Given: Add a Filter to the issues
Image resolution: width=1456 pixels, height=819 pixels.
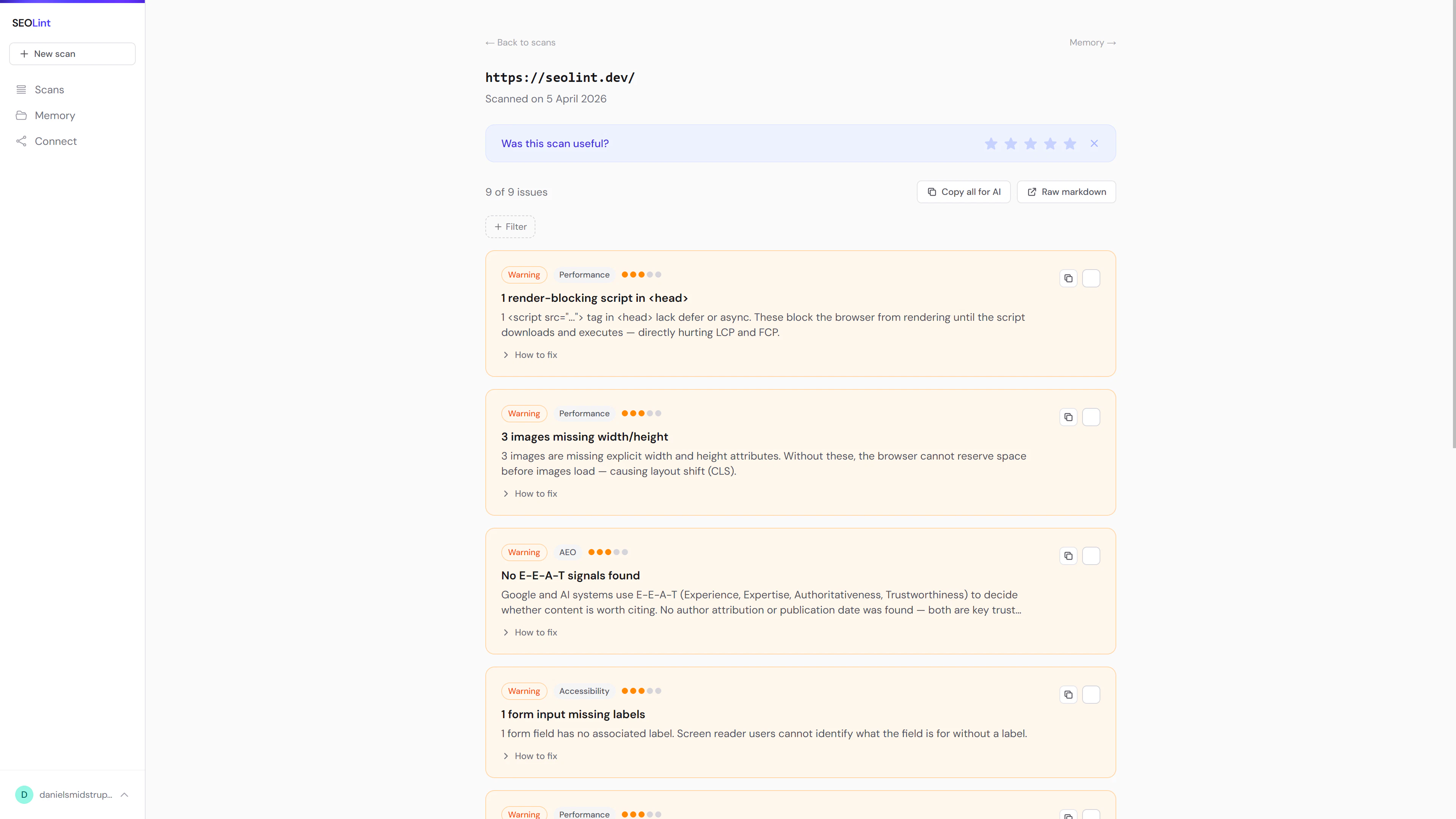Looking at the screenshot, I should click(510, 227).
